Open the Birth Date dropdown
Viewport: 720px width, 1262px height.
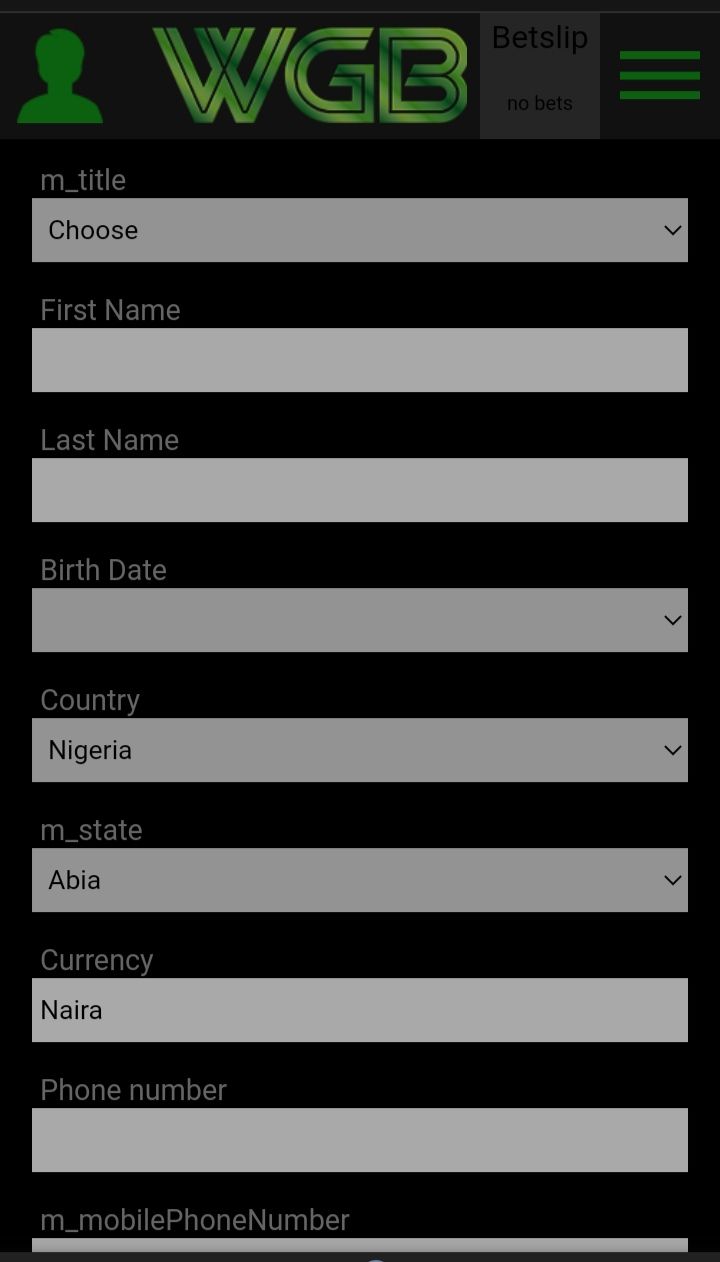click(360, 620)
